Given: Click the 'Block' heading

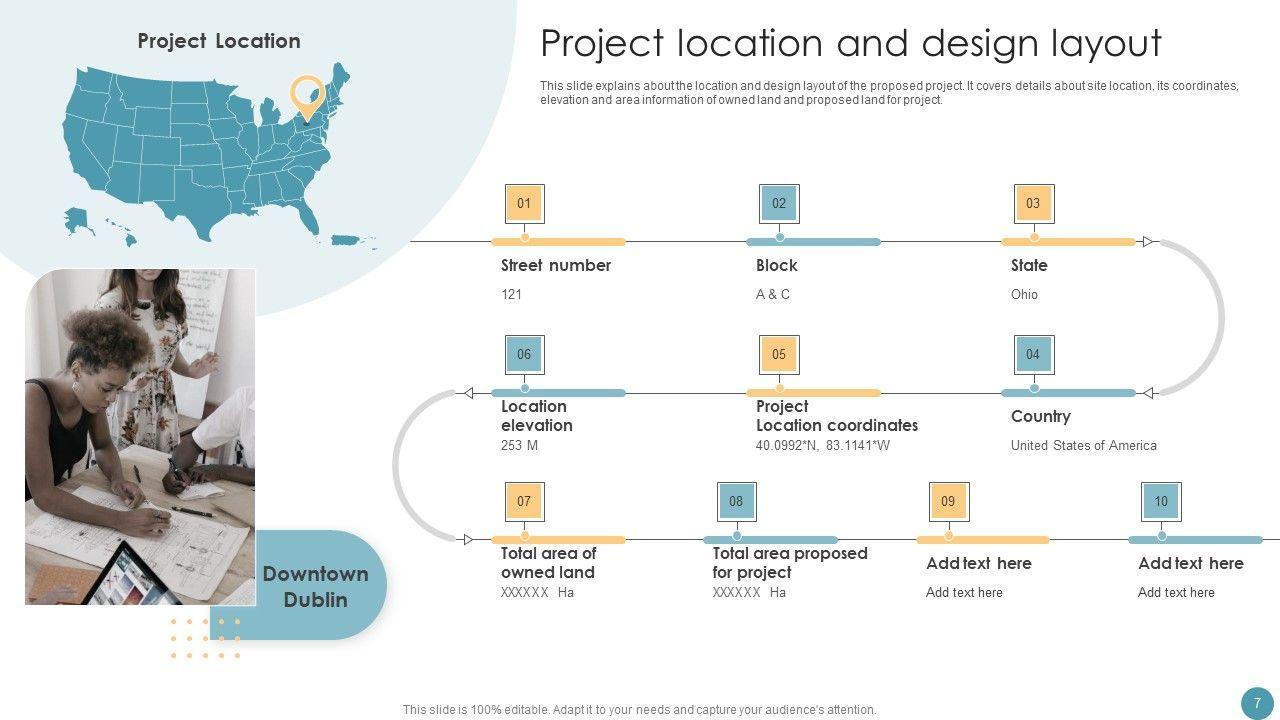Looking at the screenshot, I should click(777, 265).
